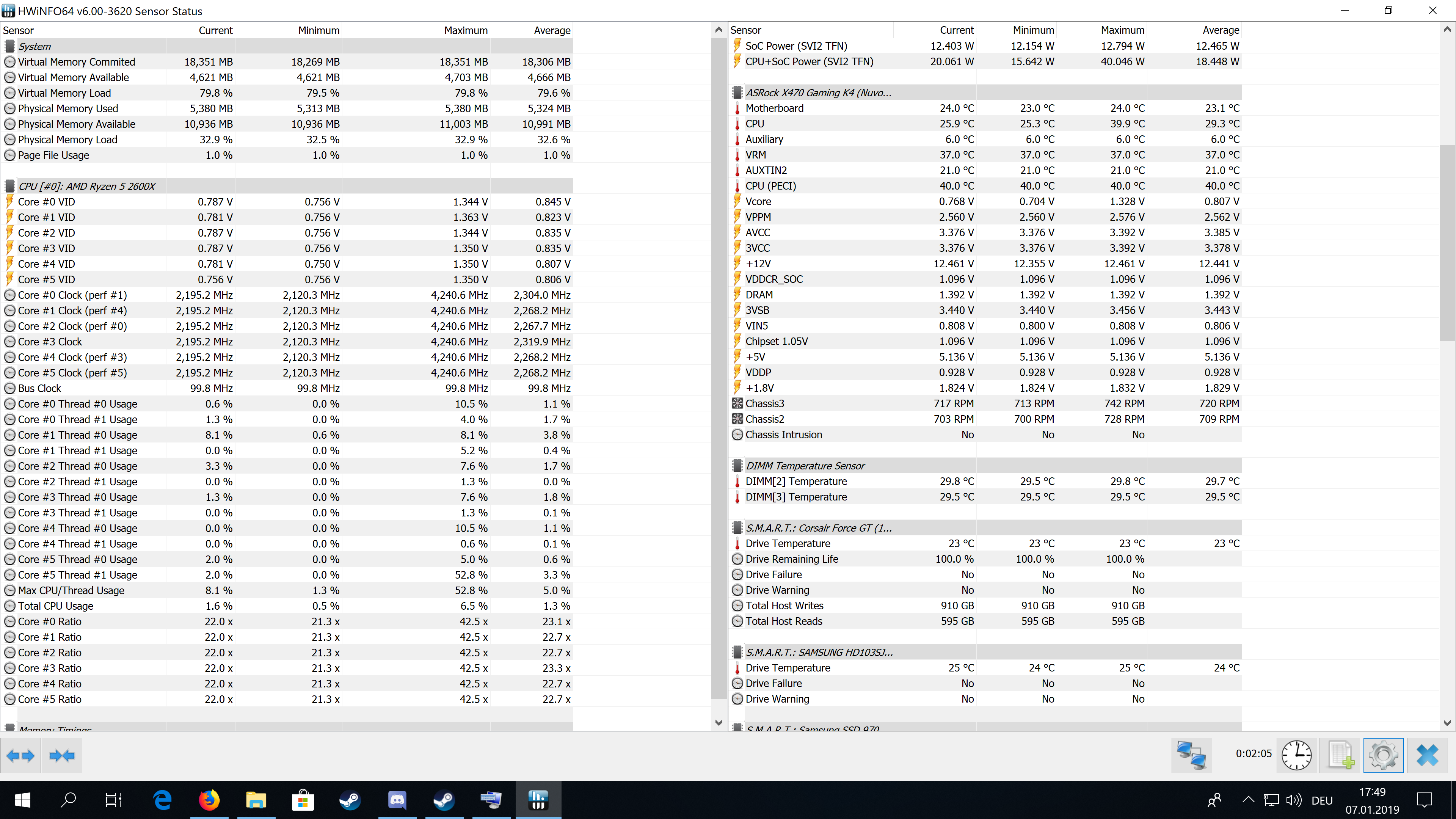
Task: Click the blue X close sensors icon
Action: [x=1427, y=755]
